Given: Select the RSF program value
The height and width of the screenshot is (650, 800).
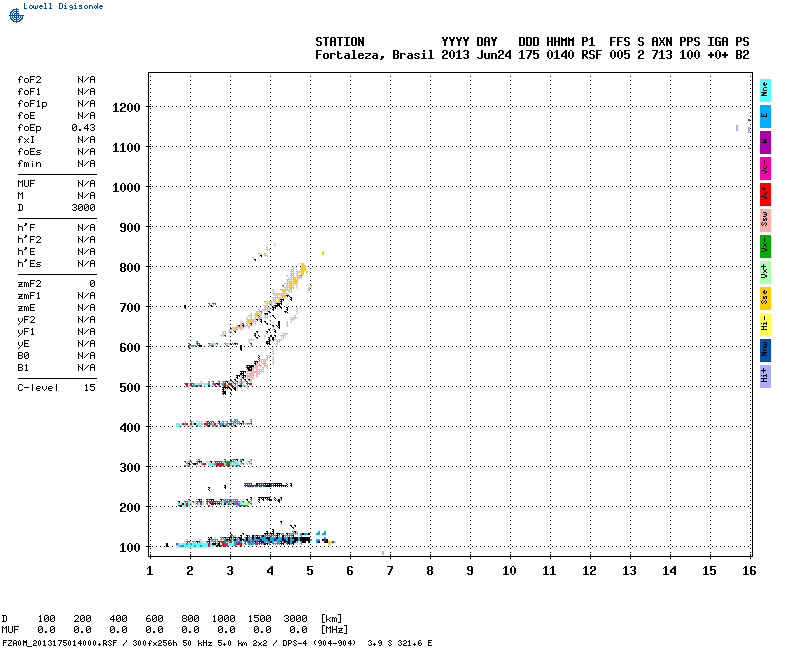Looking at the screenshot, I should pos(591,55).
